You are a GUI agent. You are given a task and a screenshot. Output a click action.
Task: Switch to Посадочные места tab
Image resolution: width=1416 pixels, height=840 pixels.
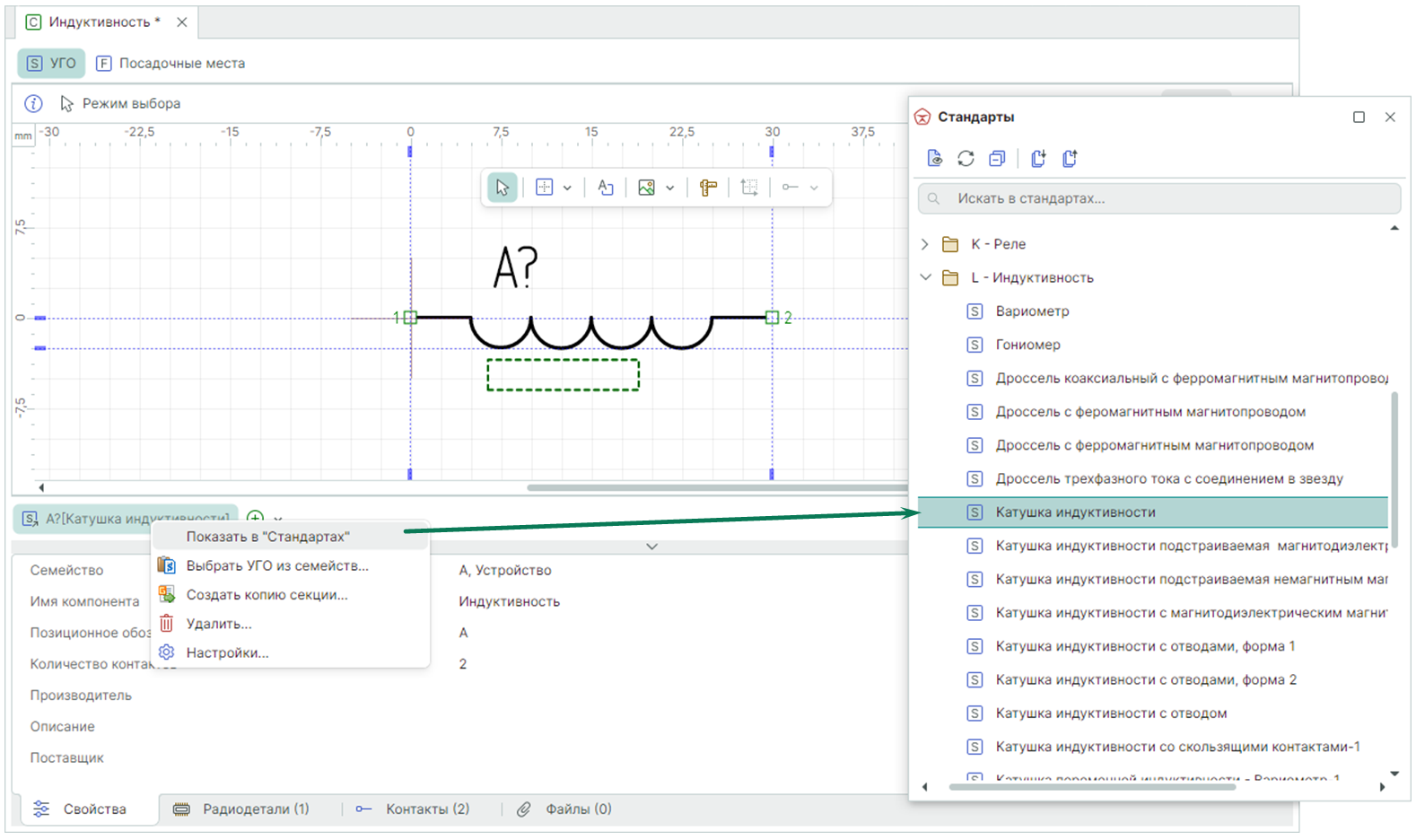[x=170, y=63]
